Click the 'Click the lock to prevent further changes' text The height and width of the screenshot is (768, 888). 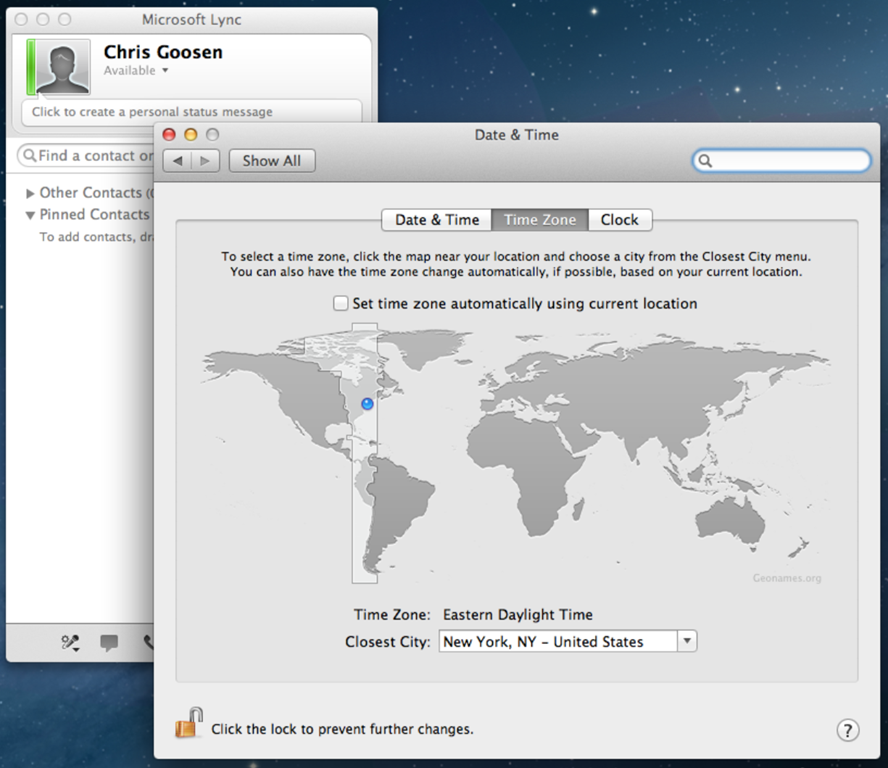click(342, 729)
